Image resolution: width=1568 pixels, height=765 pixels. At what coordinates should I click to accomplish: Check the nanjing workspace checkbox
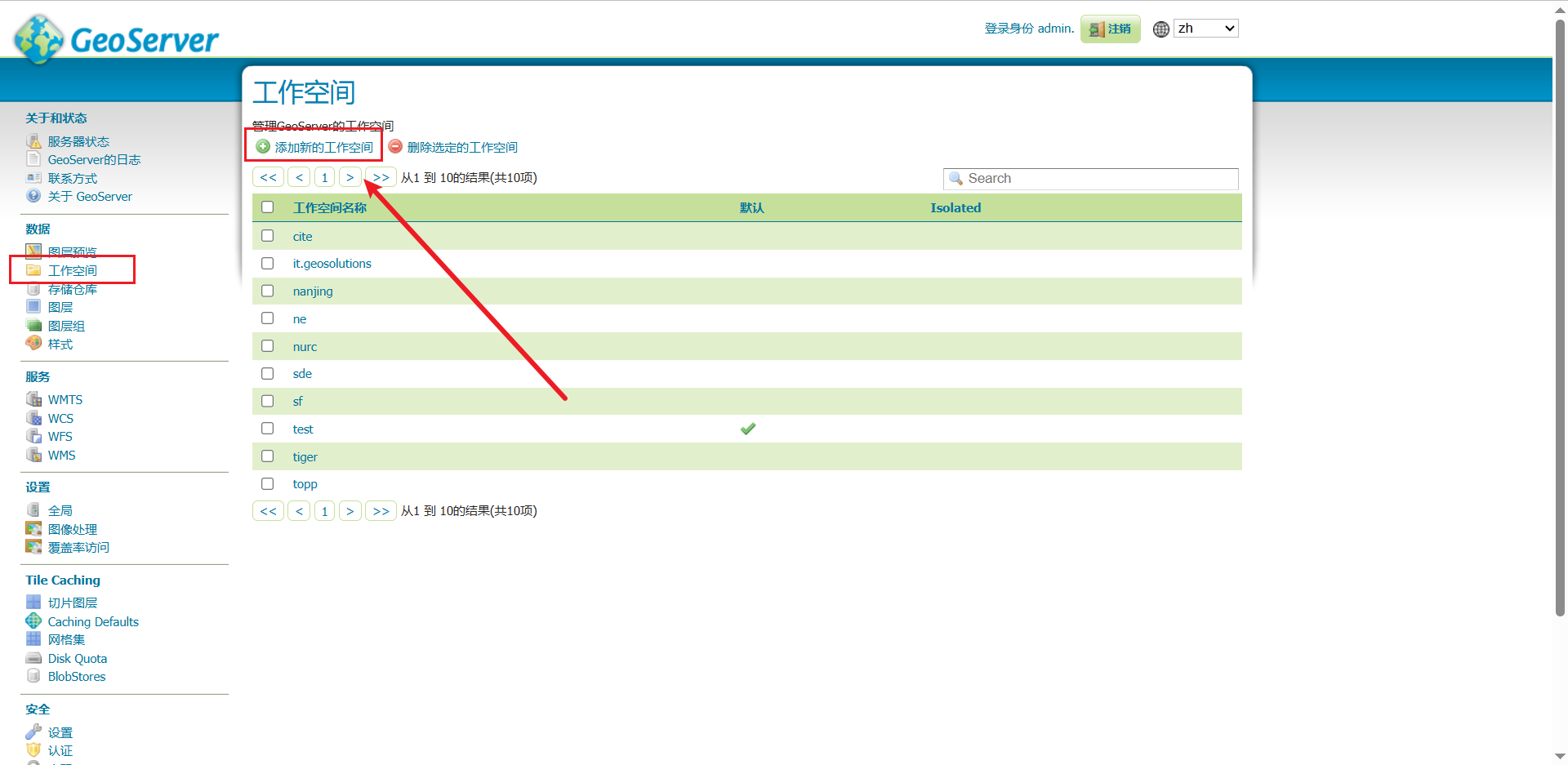pyautogui.click(x=267, y=291)
